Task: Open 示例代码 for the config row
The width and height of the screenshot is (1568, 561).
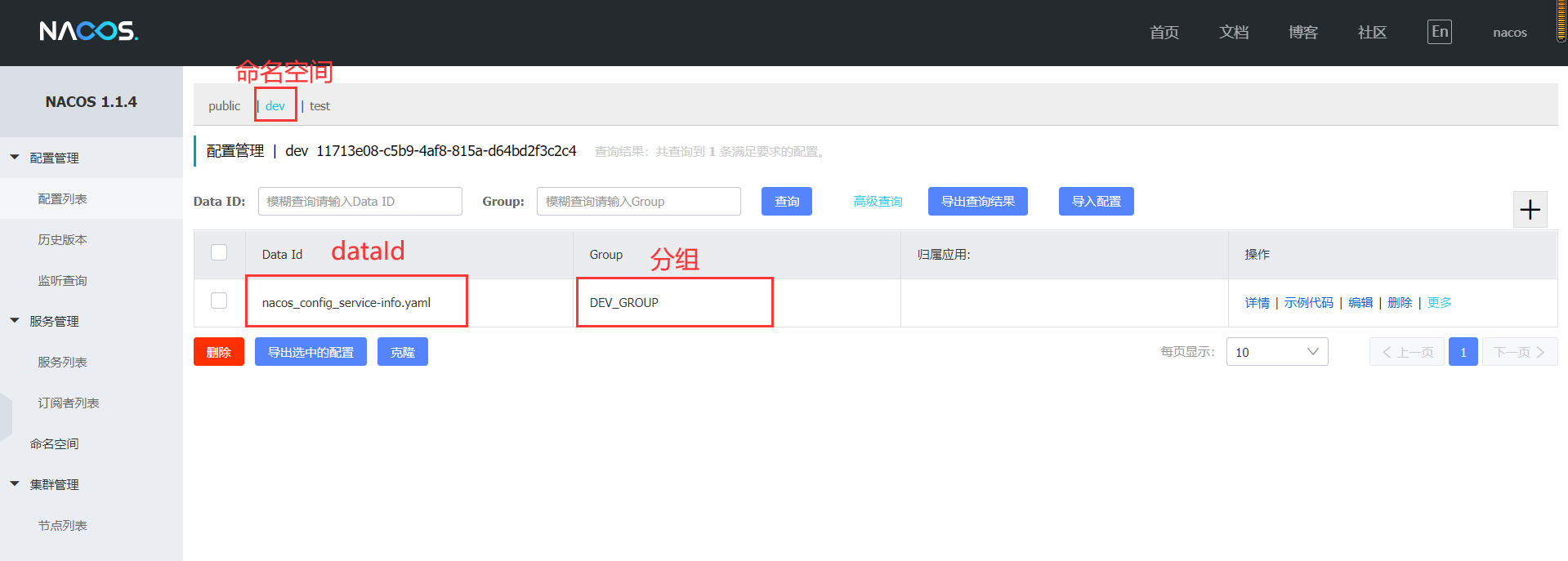Action: point(1308,303)
